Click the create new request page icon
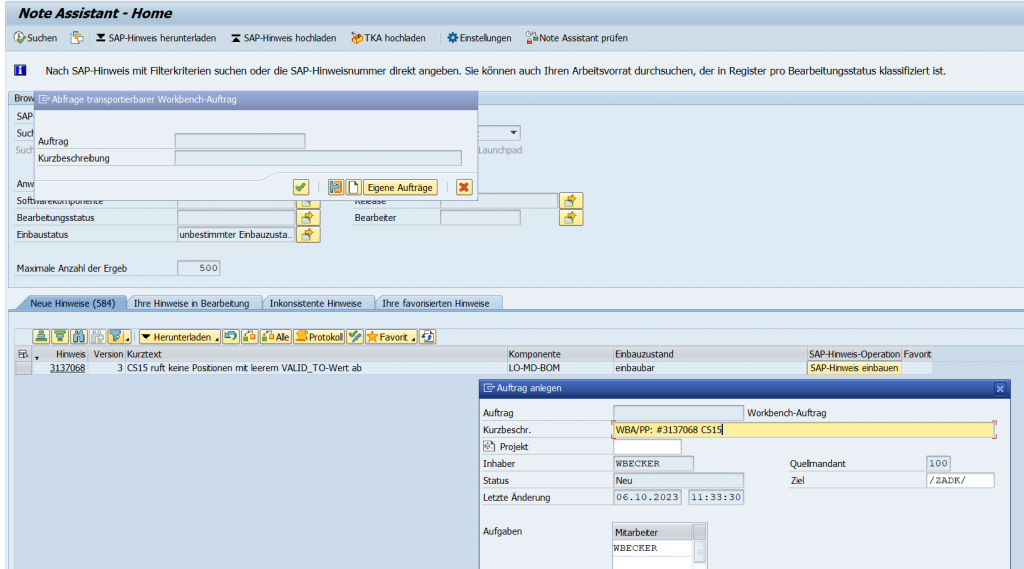1024x569 pixels. tap(353, 187)
